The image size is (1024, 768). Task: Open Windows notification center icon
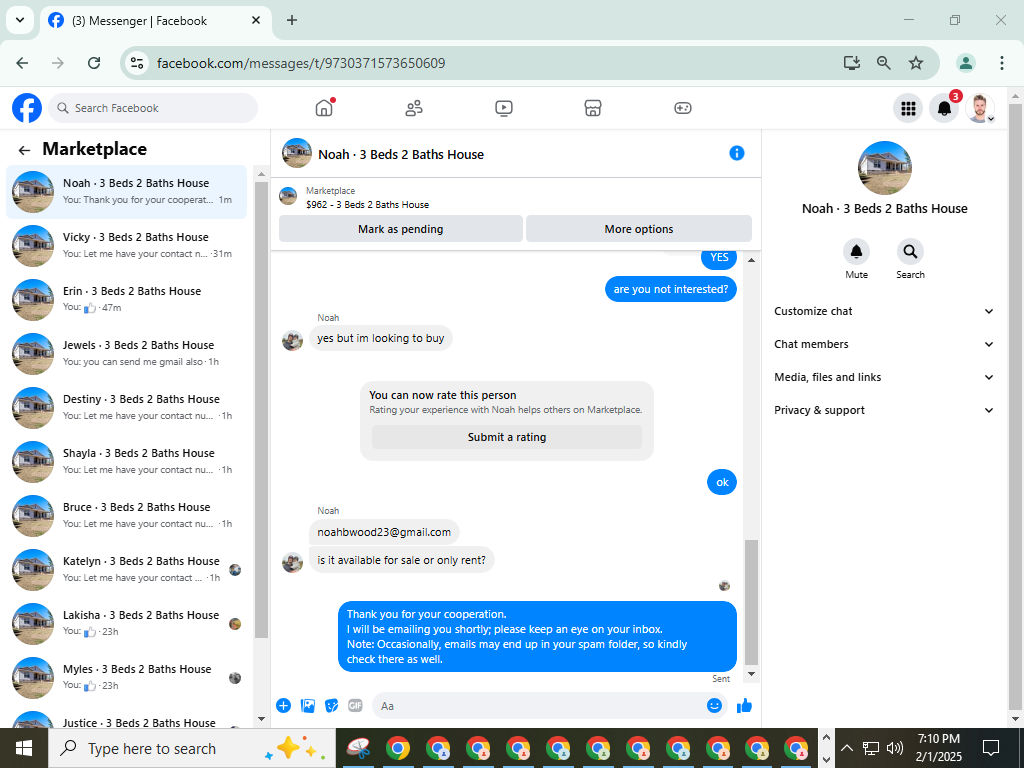click(x=991, y=748)
